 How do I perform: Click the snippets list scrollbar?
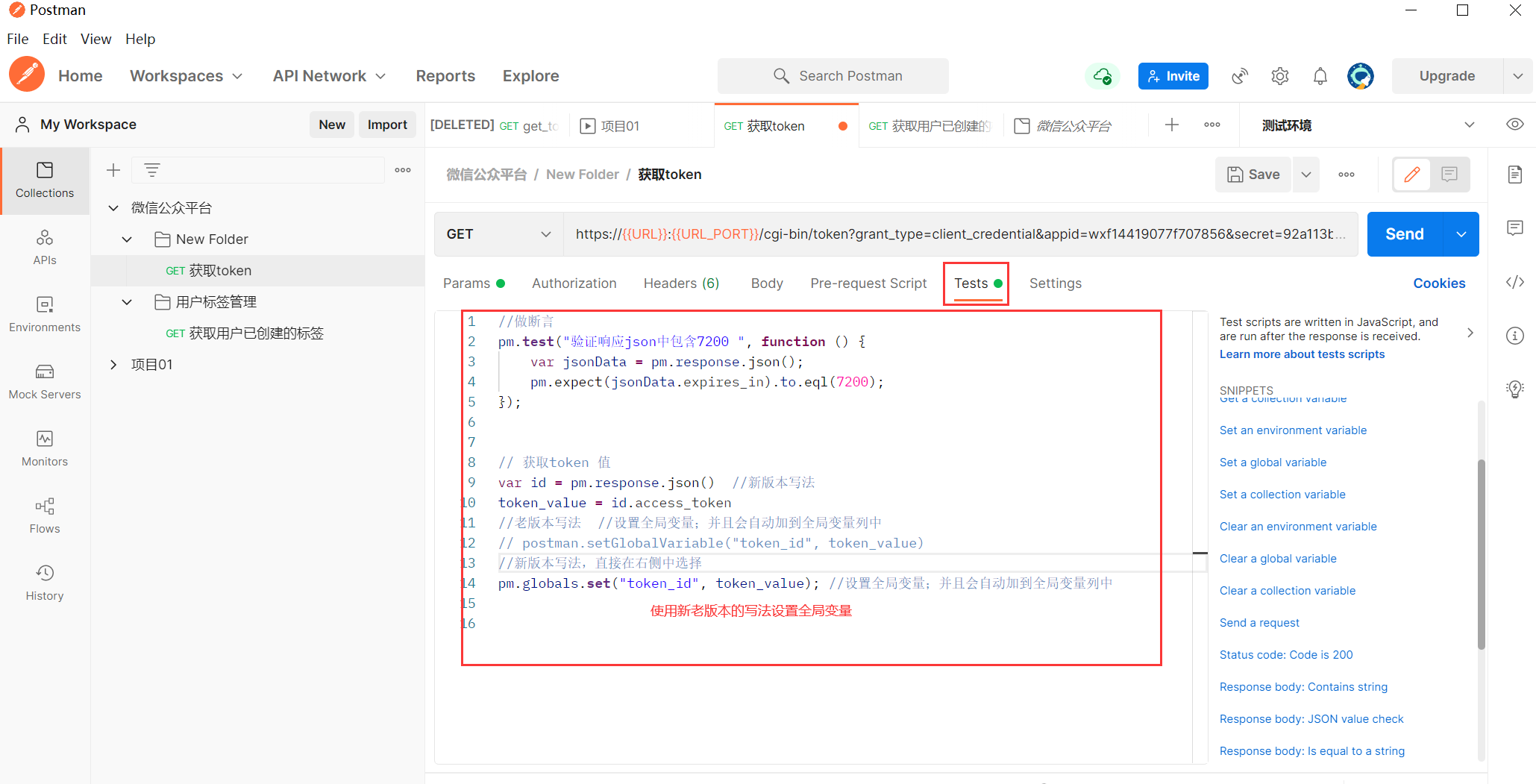[1482, 553]
